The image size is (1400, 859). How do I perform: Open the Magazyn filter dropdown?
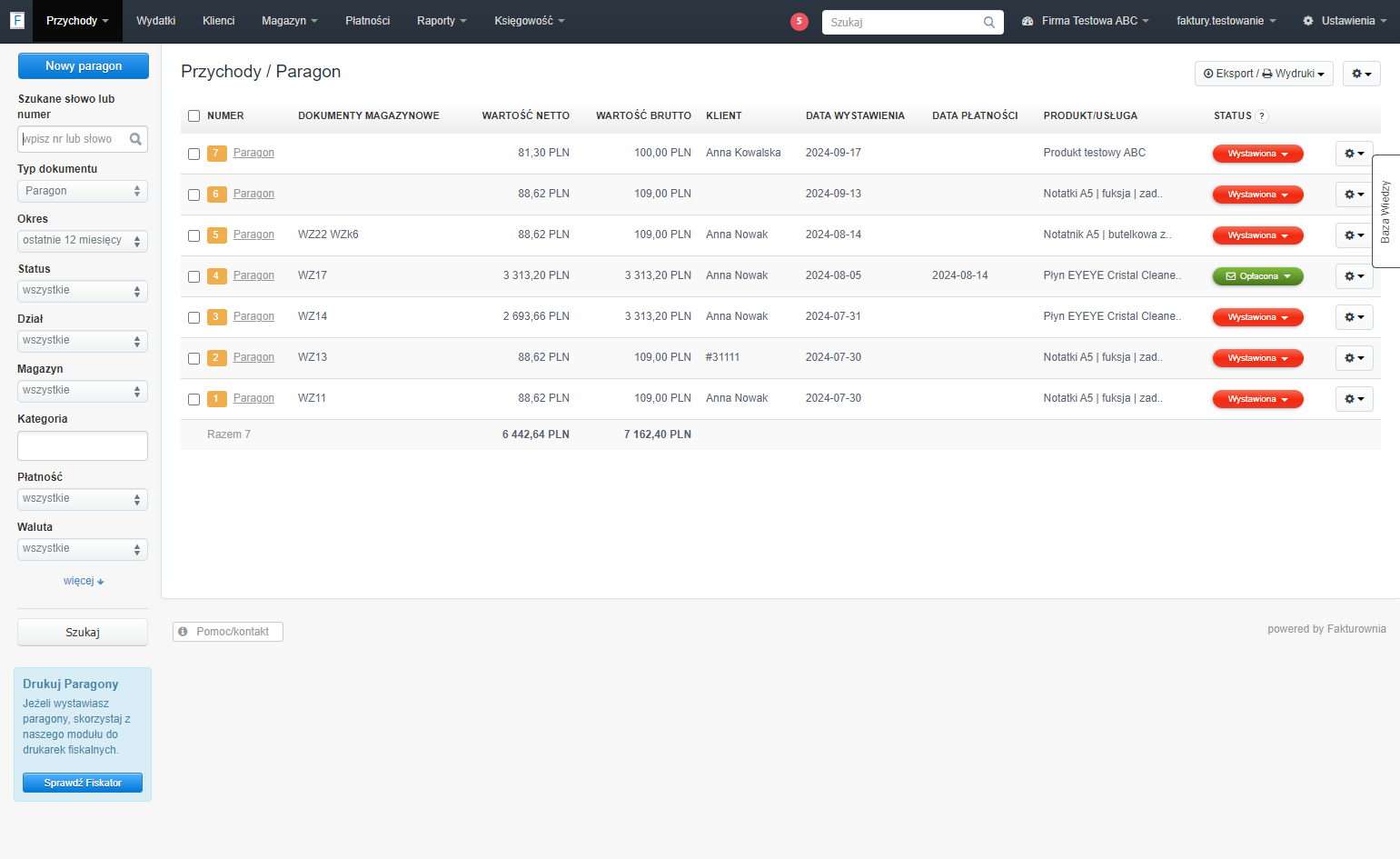click(83, 391)
